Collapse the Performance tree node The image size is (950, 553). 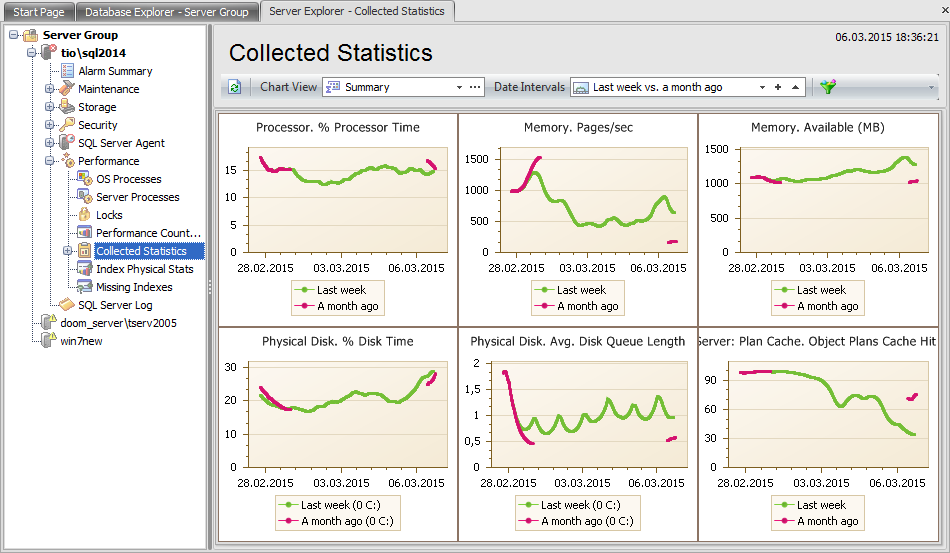[x=50, y=161]
